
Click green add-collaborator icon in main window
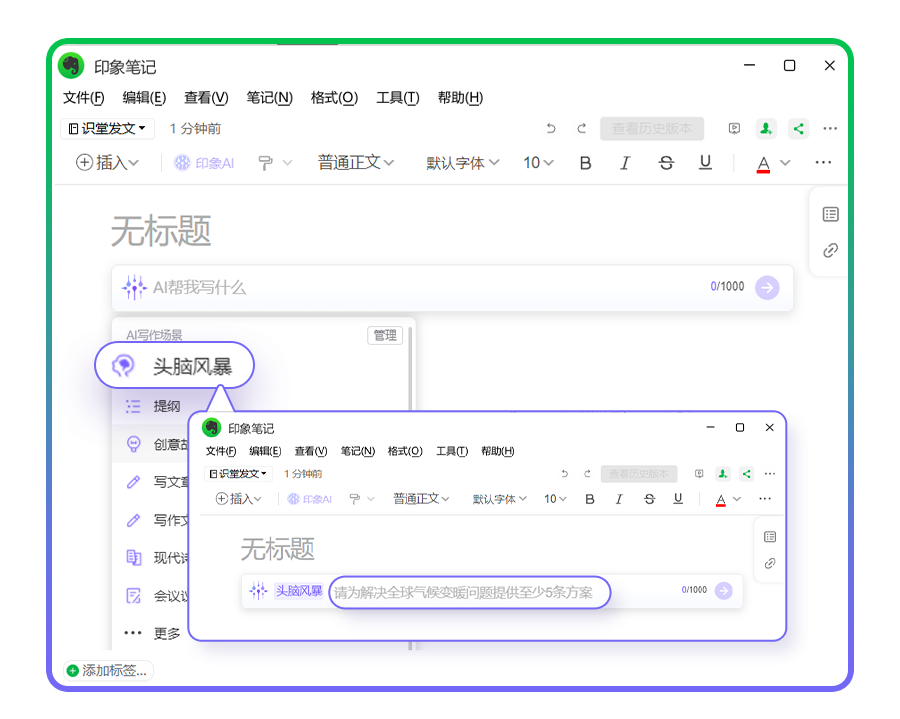766,129
